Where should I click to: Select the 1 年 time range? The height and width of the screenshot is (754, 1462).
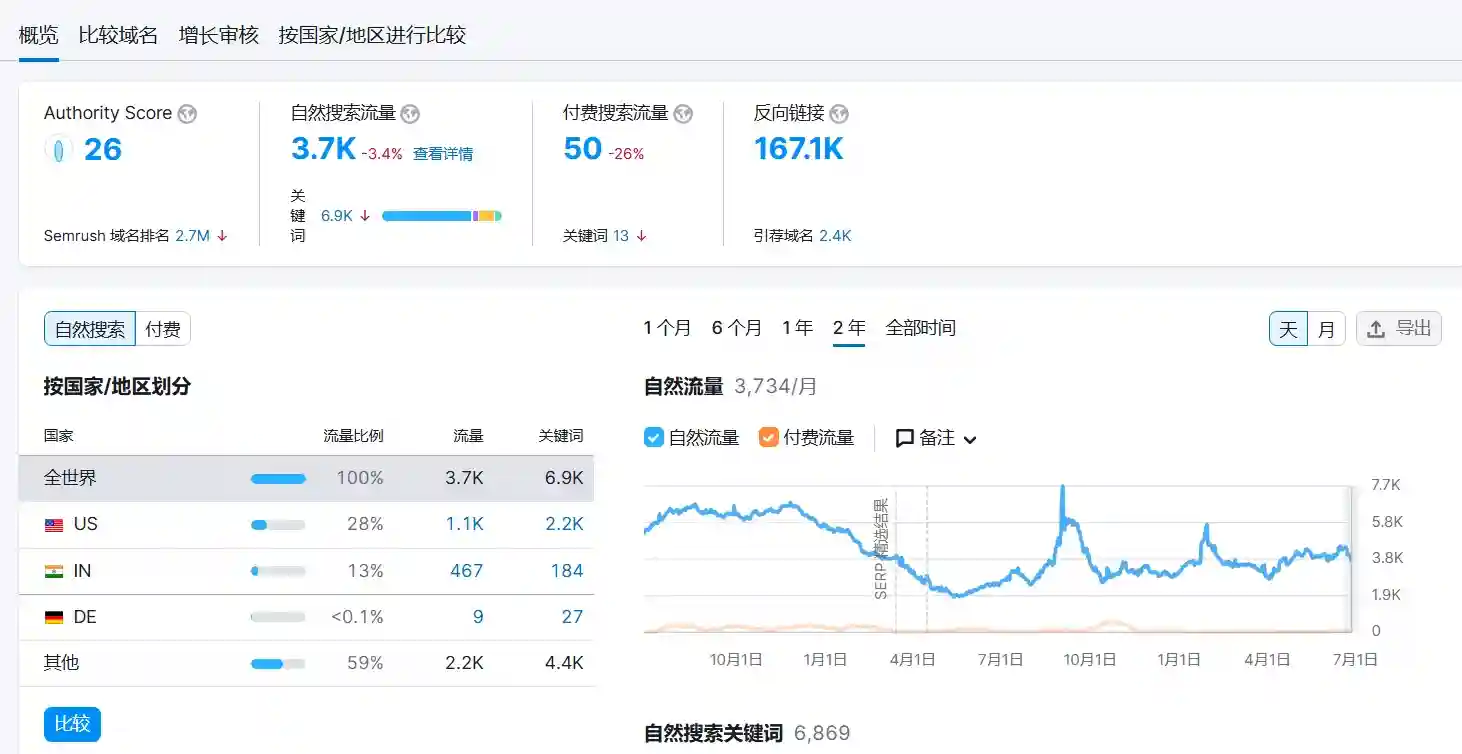(797, 328)
